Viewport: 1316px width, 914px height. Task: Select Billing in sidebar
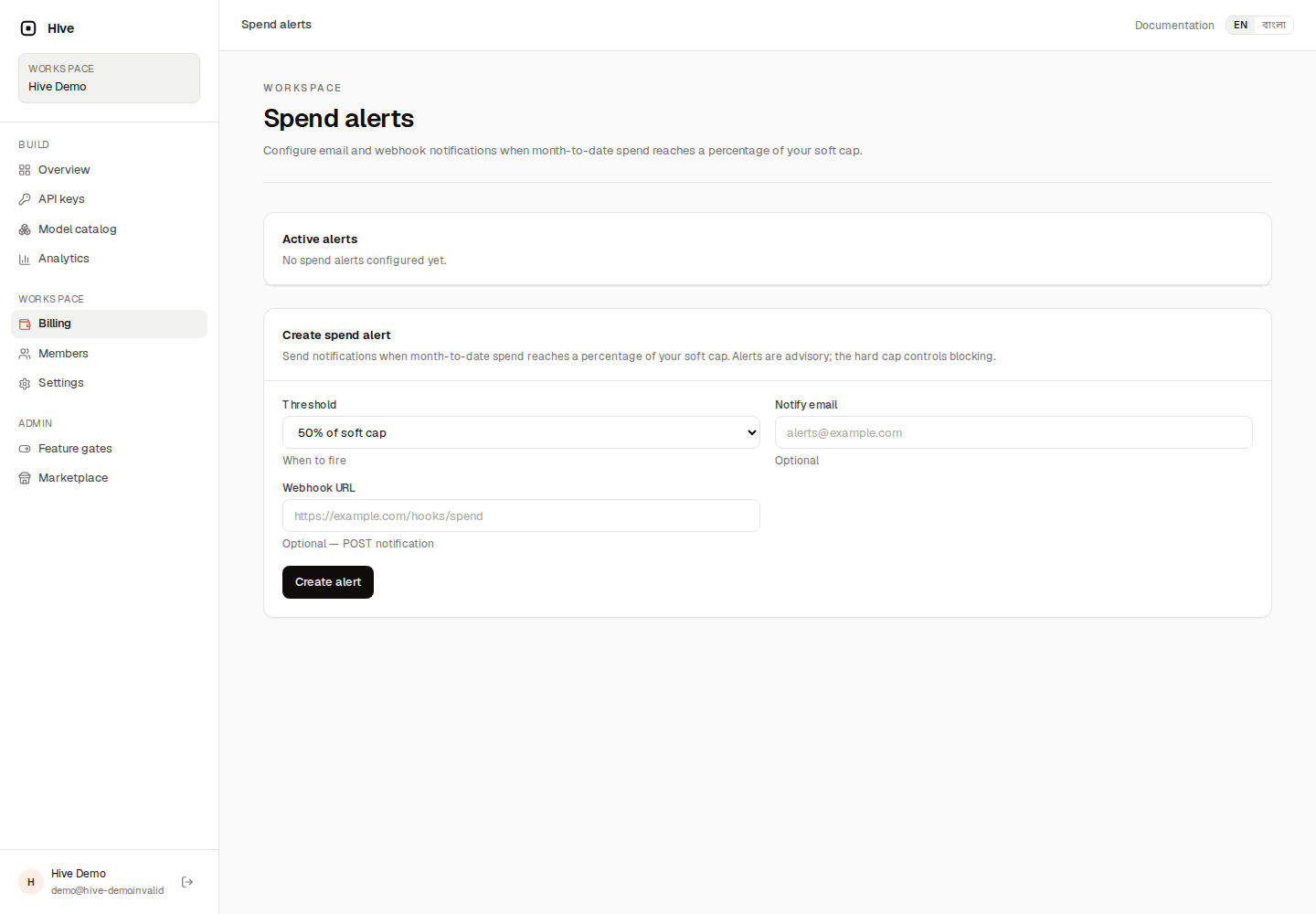(109, 324)
